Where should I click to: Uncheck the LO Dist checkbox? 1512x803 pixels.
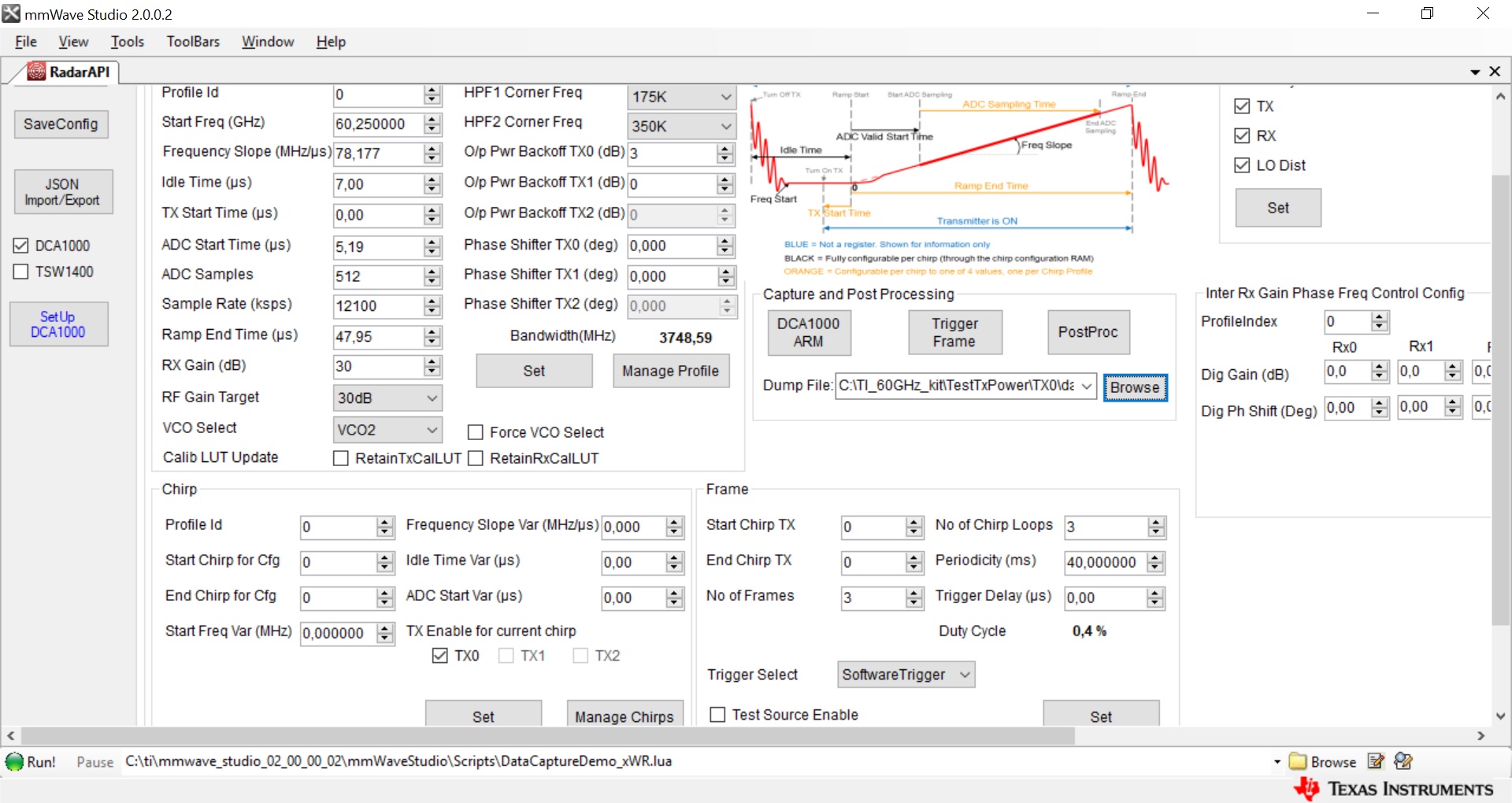(1242, 165)
